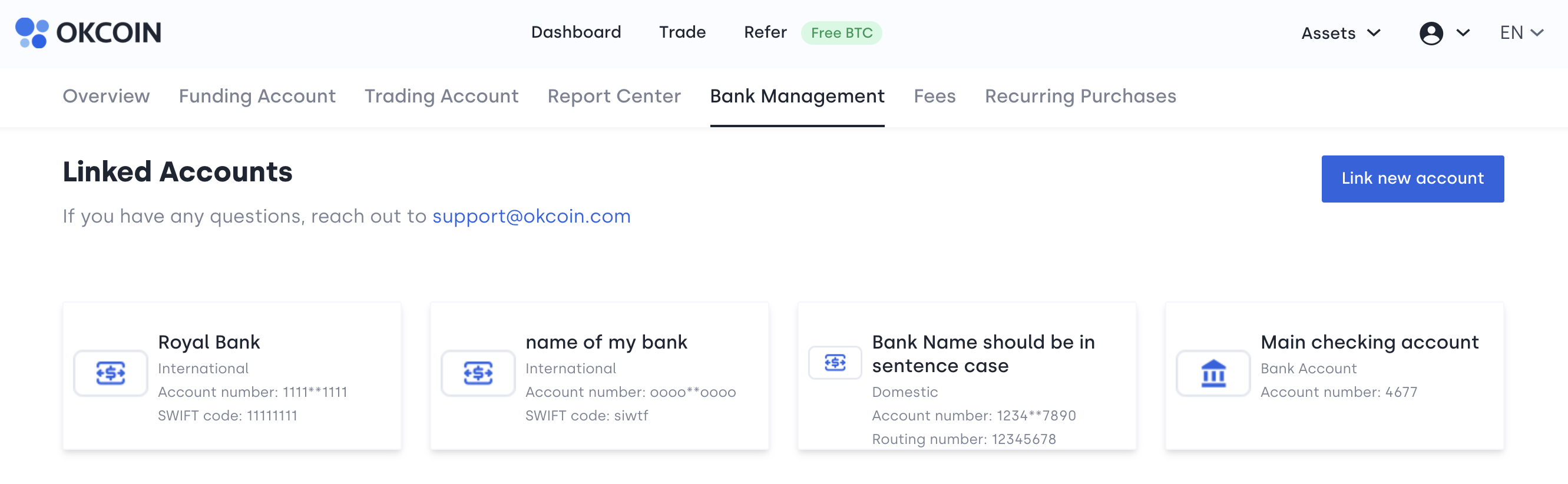Screen dimensions: 1568x484
Task: Expand the Assets dropdown menu
Action: tap(1341, 33)
